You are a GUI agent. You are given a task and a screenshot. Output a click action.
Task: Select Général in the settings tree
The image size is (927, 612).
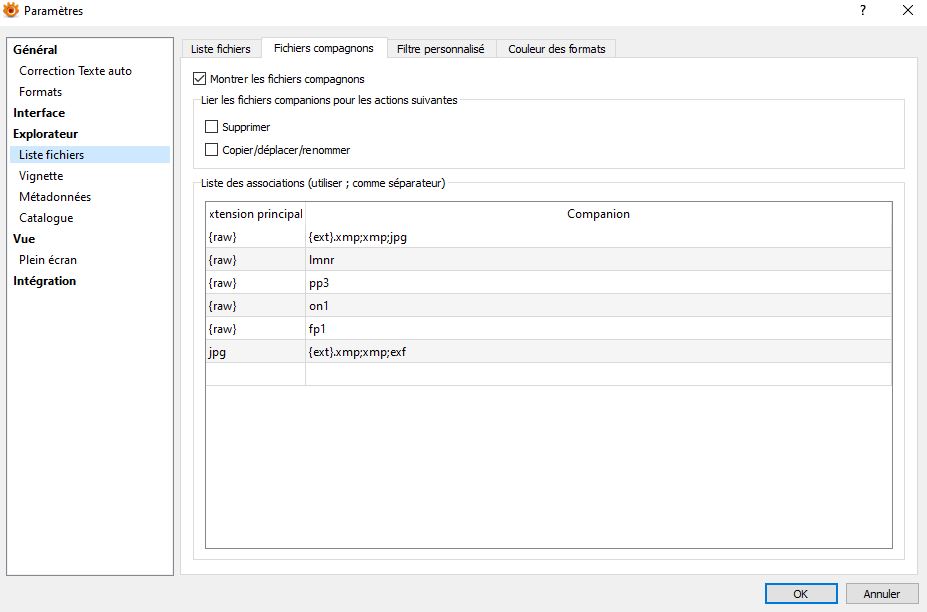tap(35, 50)
